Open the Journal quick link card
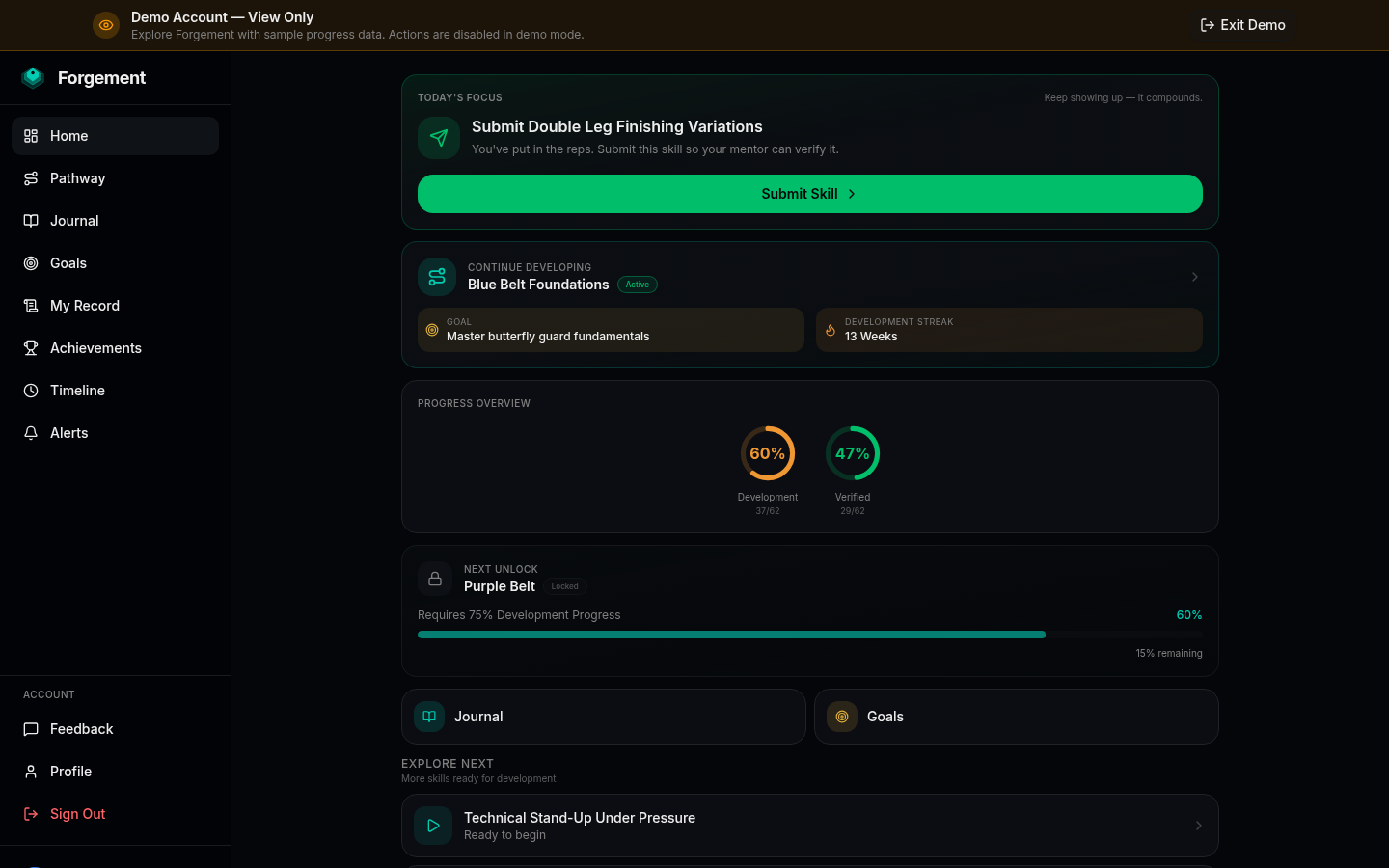The width and height of the screenshot is (1389, 868). (x=604, y=717)
